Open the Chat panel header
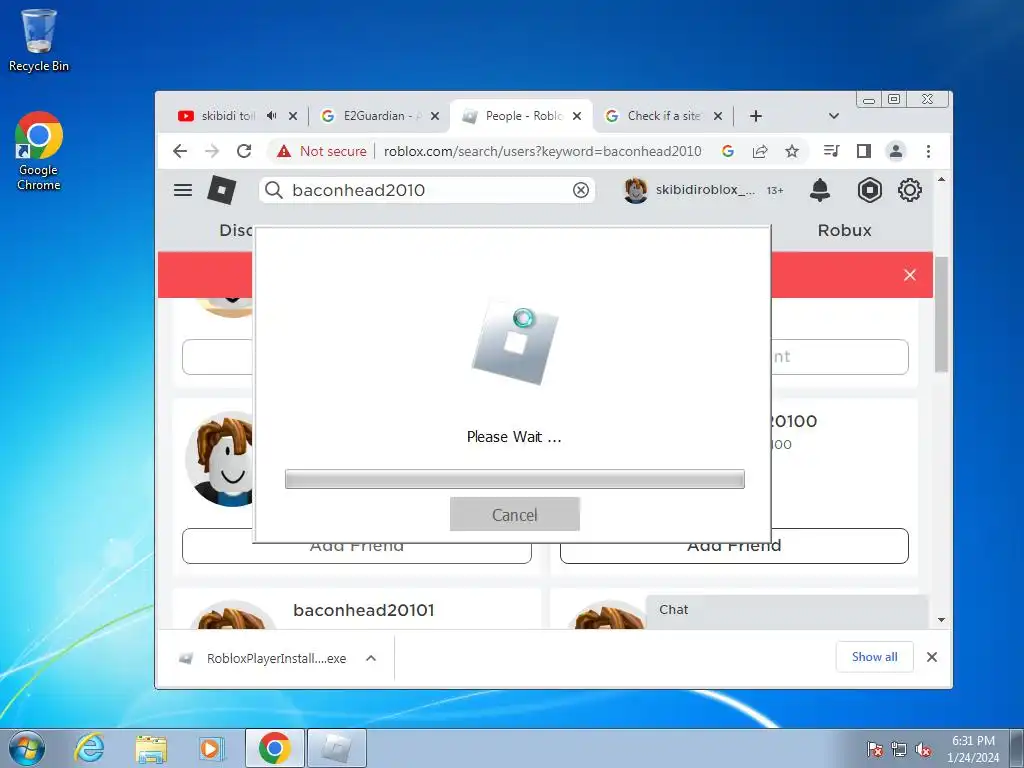The width and height of the screenshot is (1024, 768). 786,610
